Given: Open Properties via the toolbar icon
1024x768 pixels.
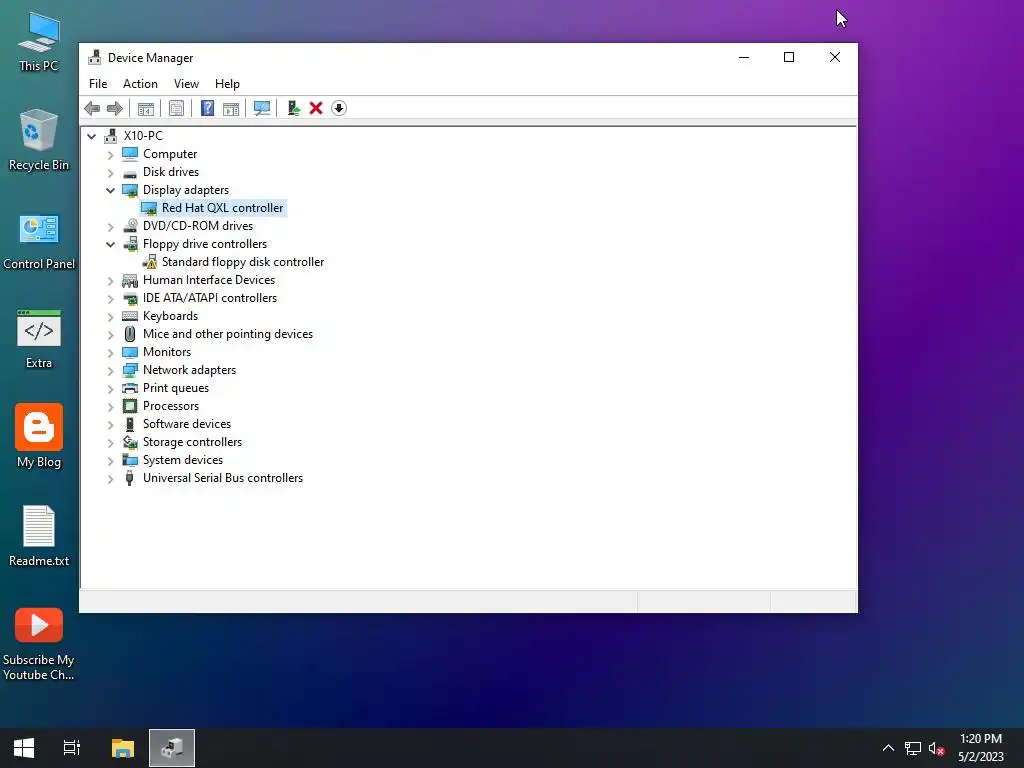Looking at the screenshot, I should click(x=176, y=108).
